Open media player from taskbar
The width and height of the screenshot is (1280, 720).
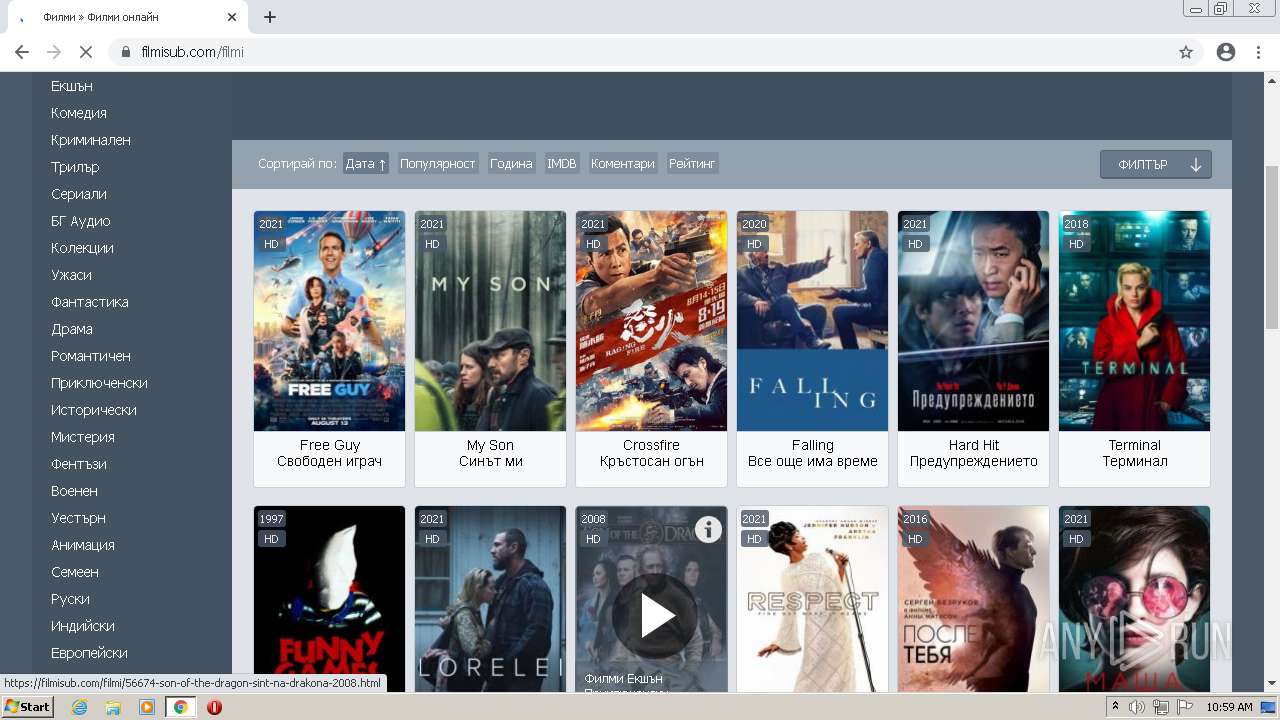[x=147, y=707]
